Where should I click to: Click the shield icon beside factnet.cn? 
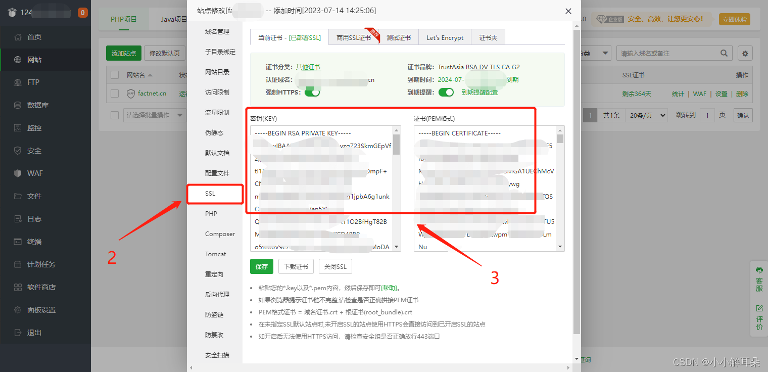tap(130, 93)
